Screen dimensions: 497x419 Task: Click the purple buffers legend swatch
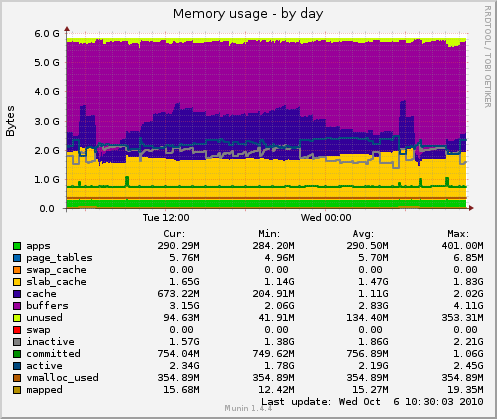(17, 306)
